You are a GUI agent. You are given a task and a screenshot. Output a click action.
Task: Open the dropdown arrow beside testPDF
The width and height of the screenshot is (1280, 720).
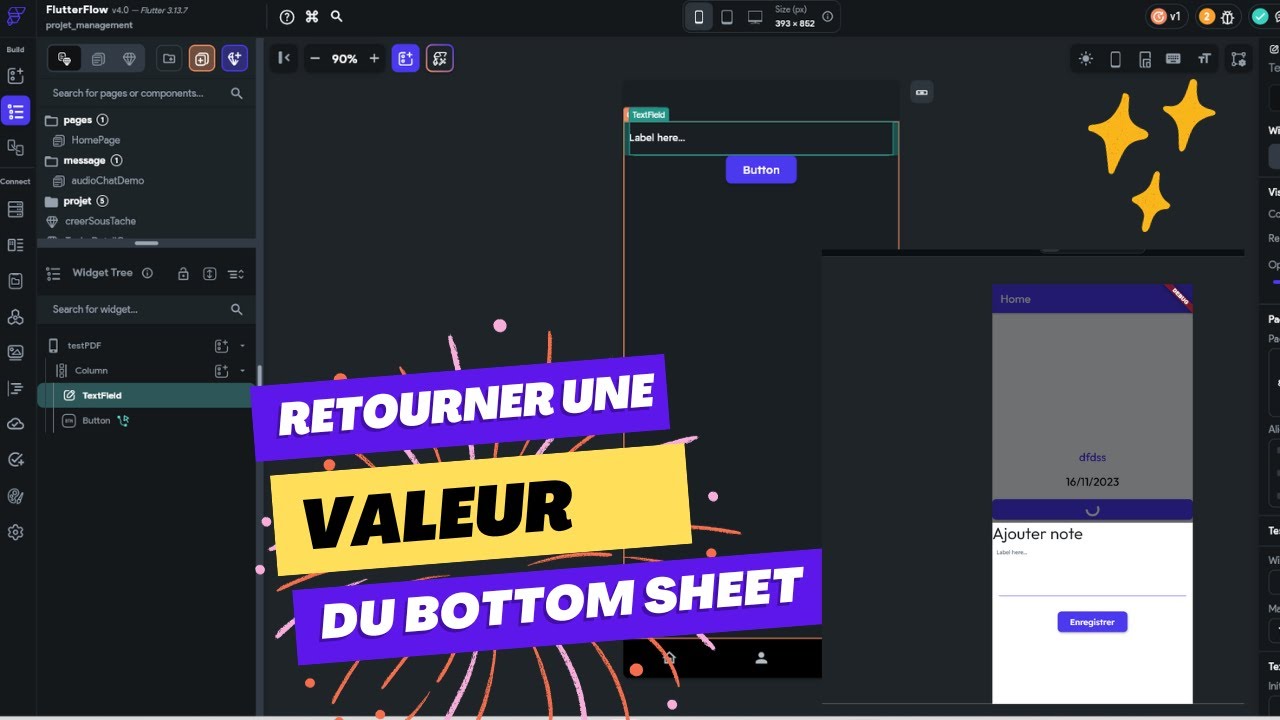[x=242, y=346]
